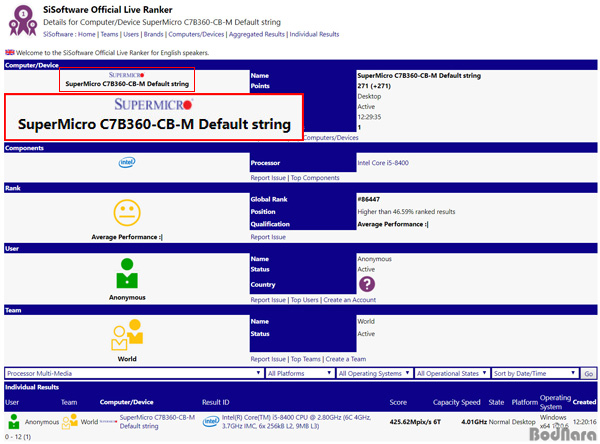Click the 4.01GHz speed value
Image resolution: width=600 pixels, height=444 pixels.
(x=474, y=422)
